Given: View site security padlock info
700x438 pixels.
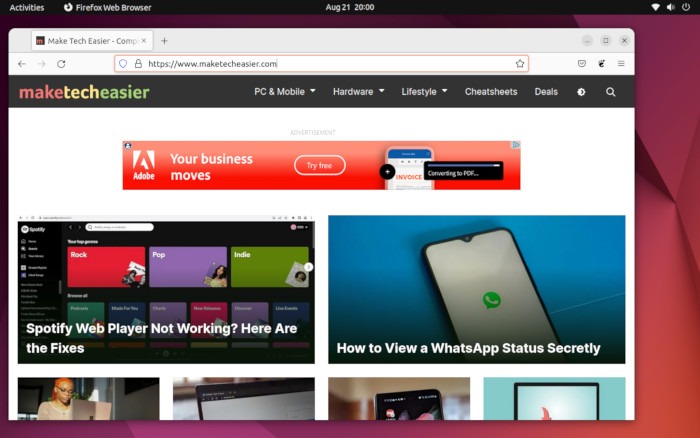Looking at the screenshot, I should [138, 64].
